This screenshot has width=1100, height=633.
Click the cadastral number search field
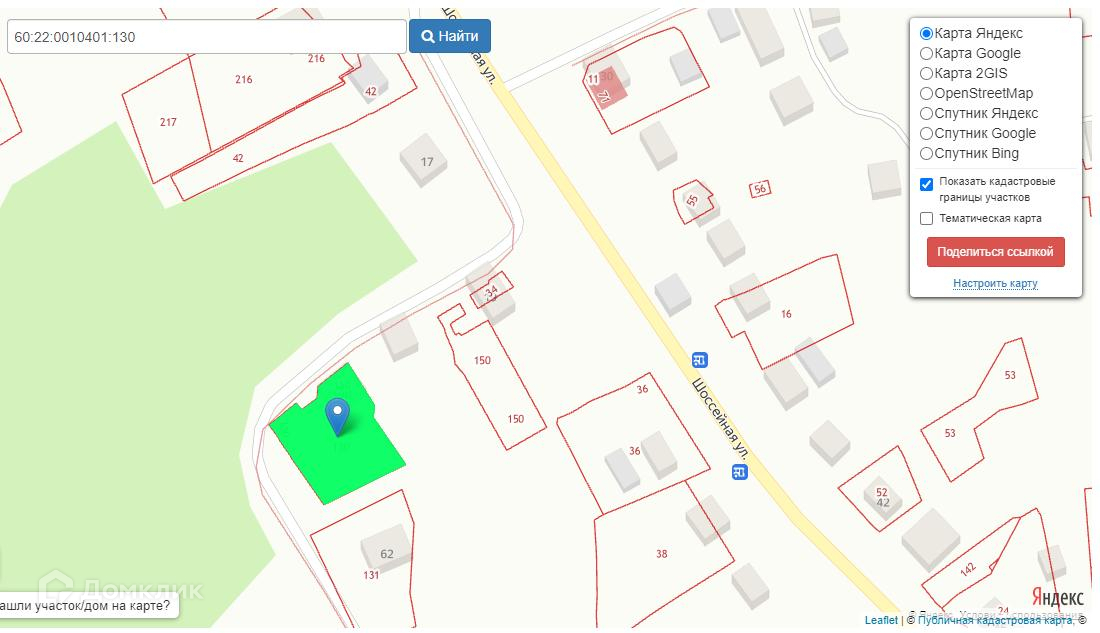pyautogui.click(x=207, y=36)
